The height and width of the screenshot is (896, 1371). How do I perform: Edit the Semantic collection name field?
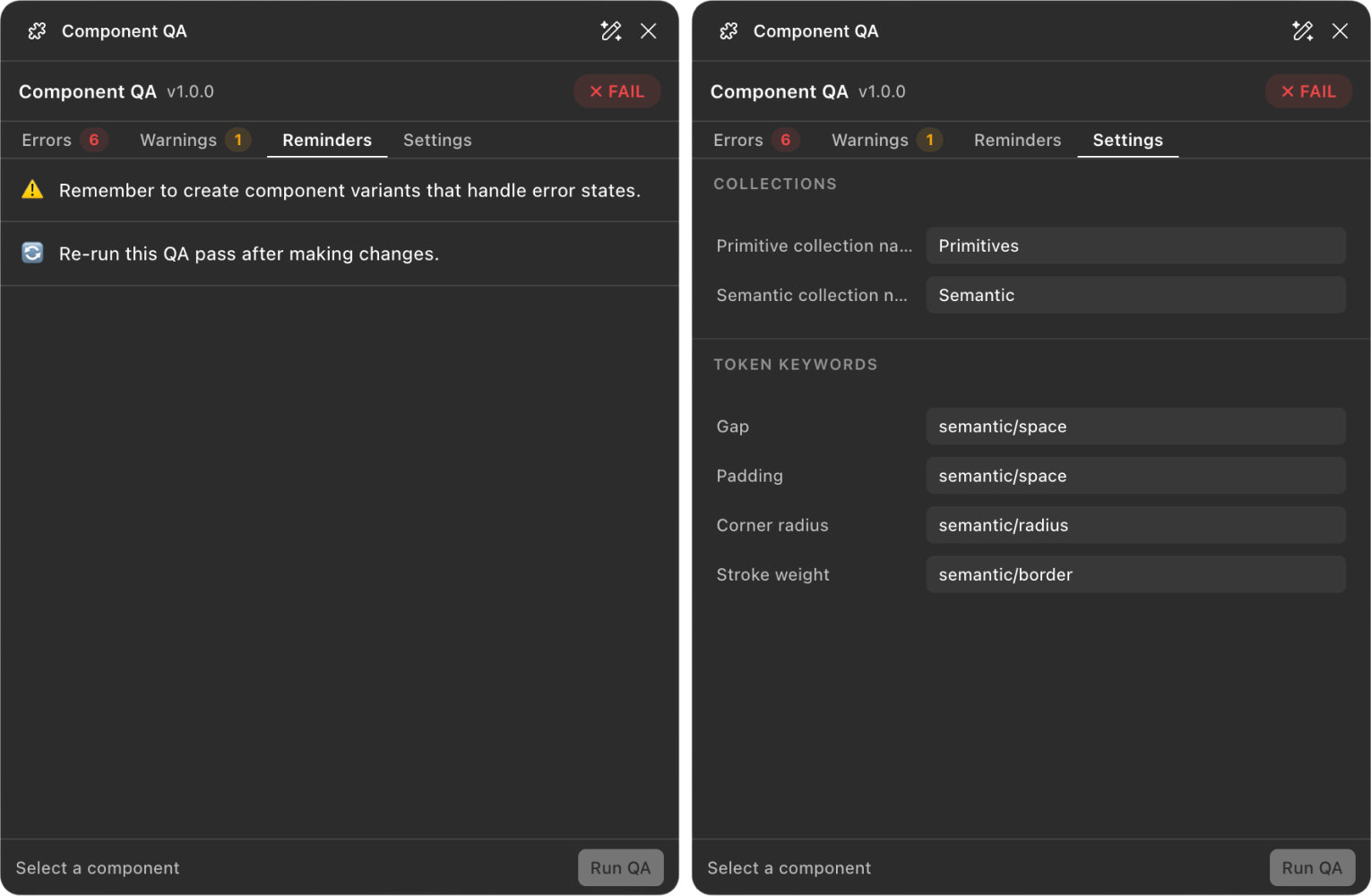click(1136, 295)
